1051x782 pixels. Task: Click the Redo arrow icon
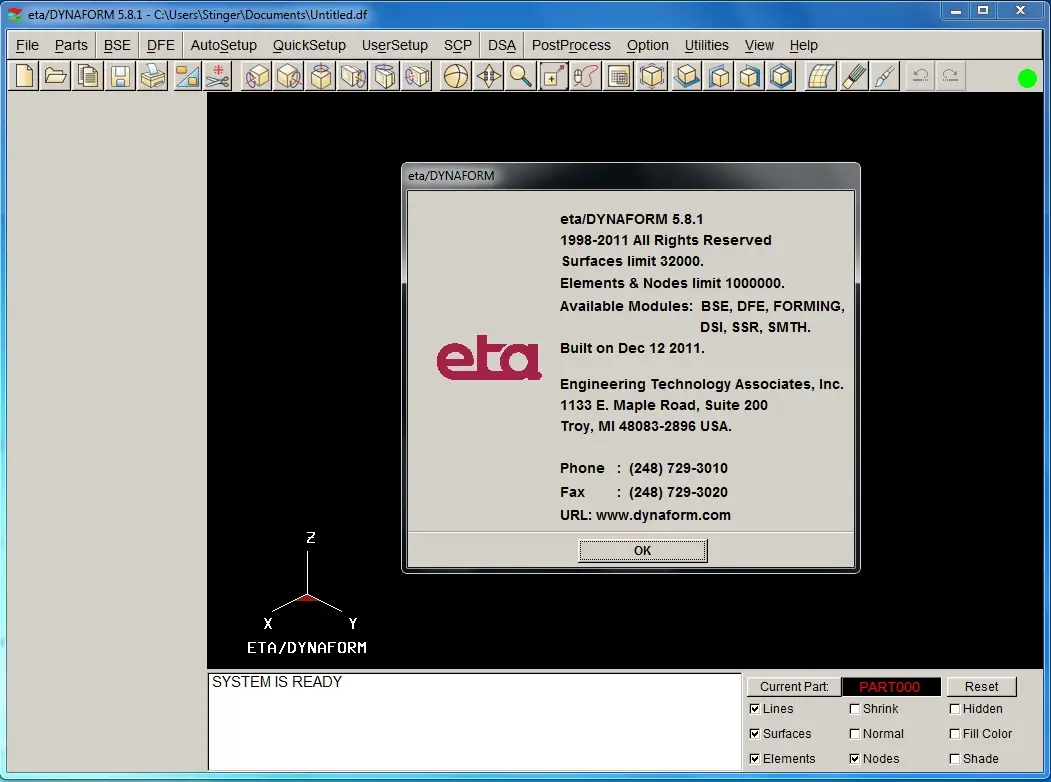click(950, 76)
